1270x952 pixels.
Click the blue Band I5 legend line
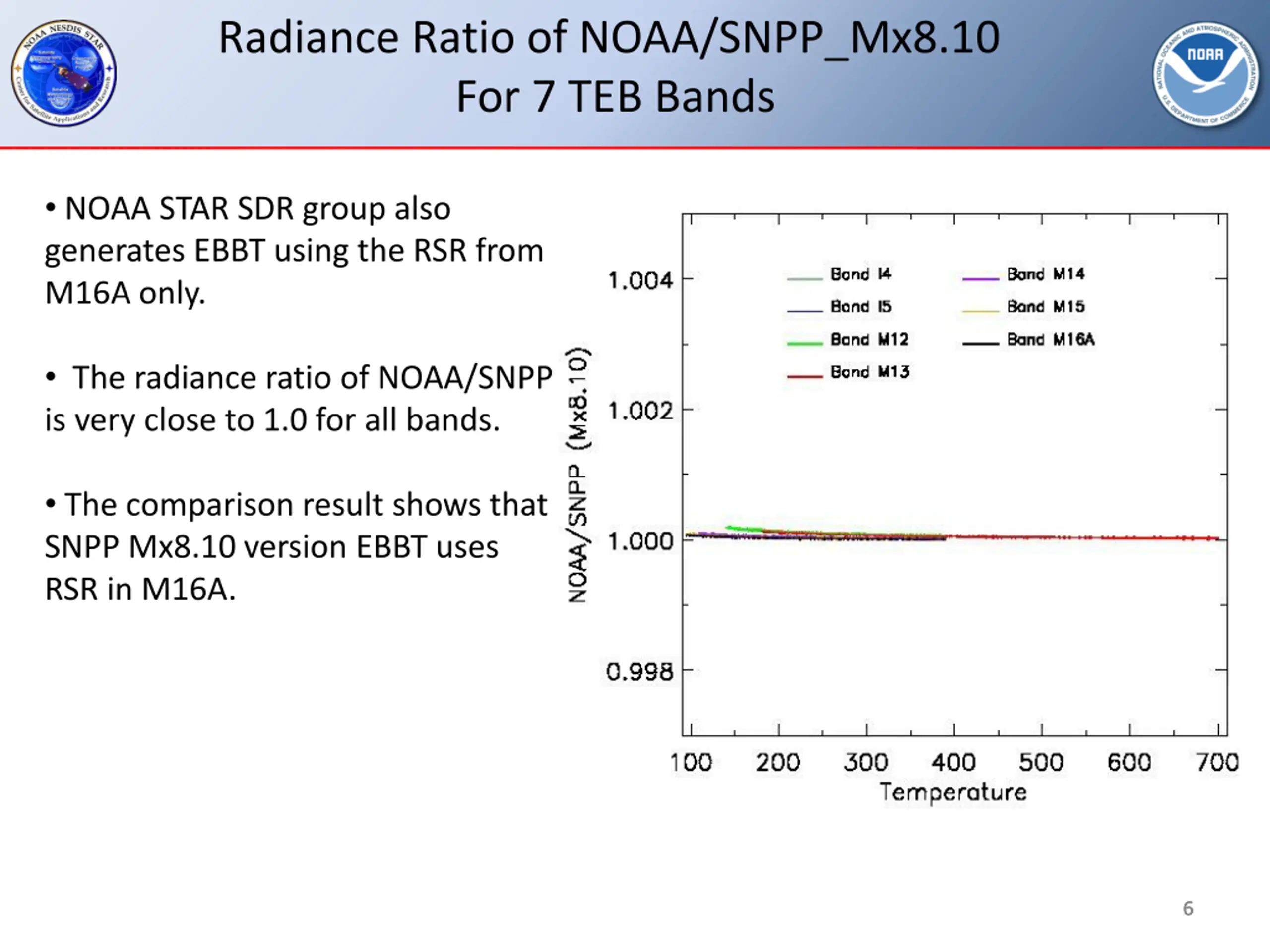(804, 311)
